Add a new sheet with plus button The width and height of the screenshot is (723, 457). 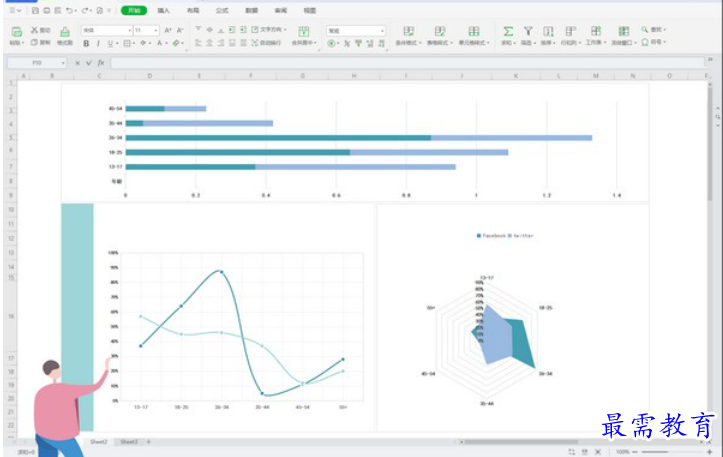[148, 442]
